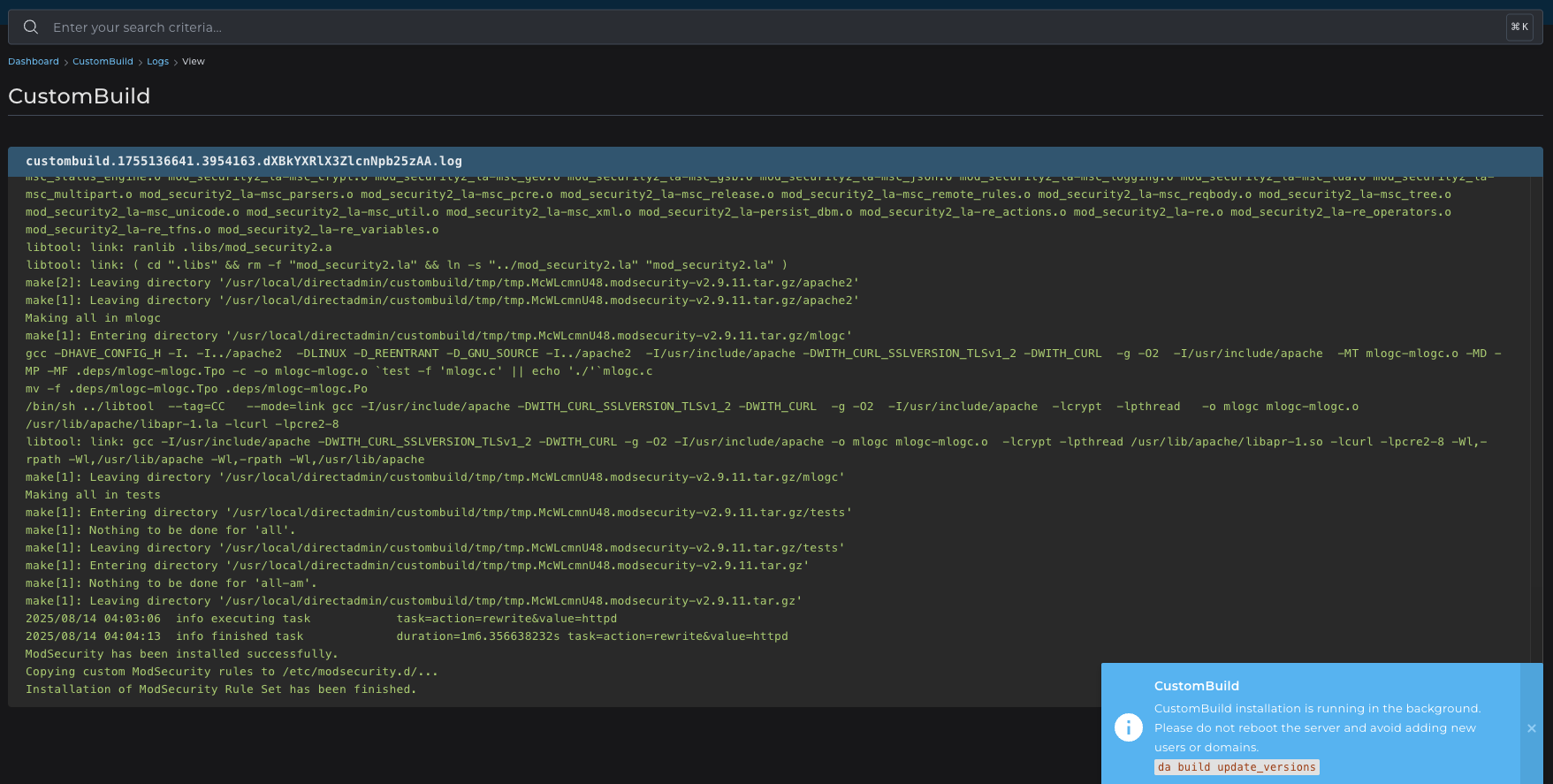Screen dimensions: 1553x784
Task: Click the da build update_versions command
Action: pyautogui.click(x=1237, y=767)
